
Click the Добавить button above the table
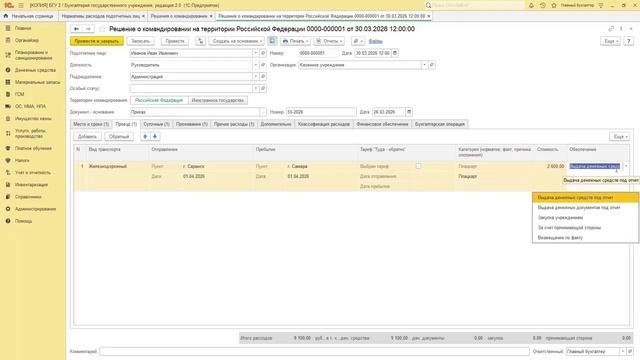click(87, 136)
